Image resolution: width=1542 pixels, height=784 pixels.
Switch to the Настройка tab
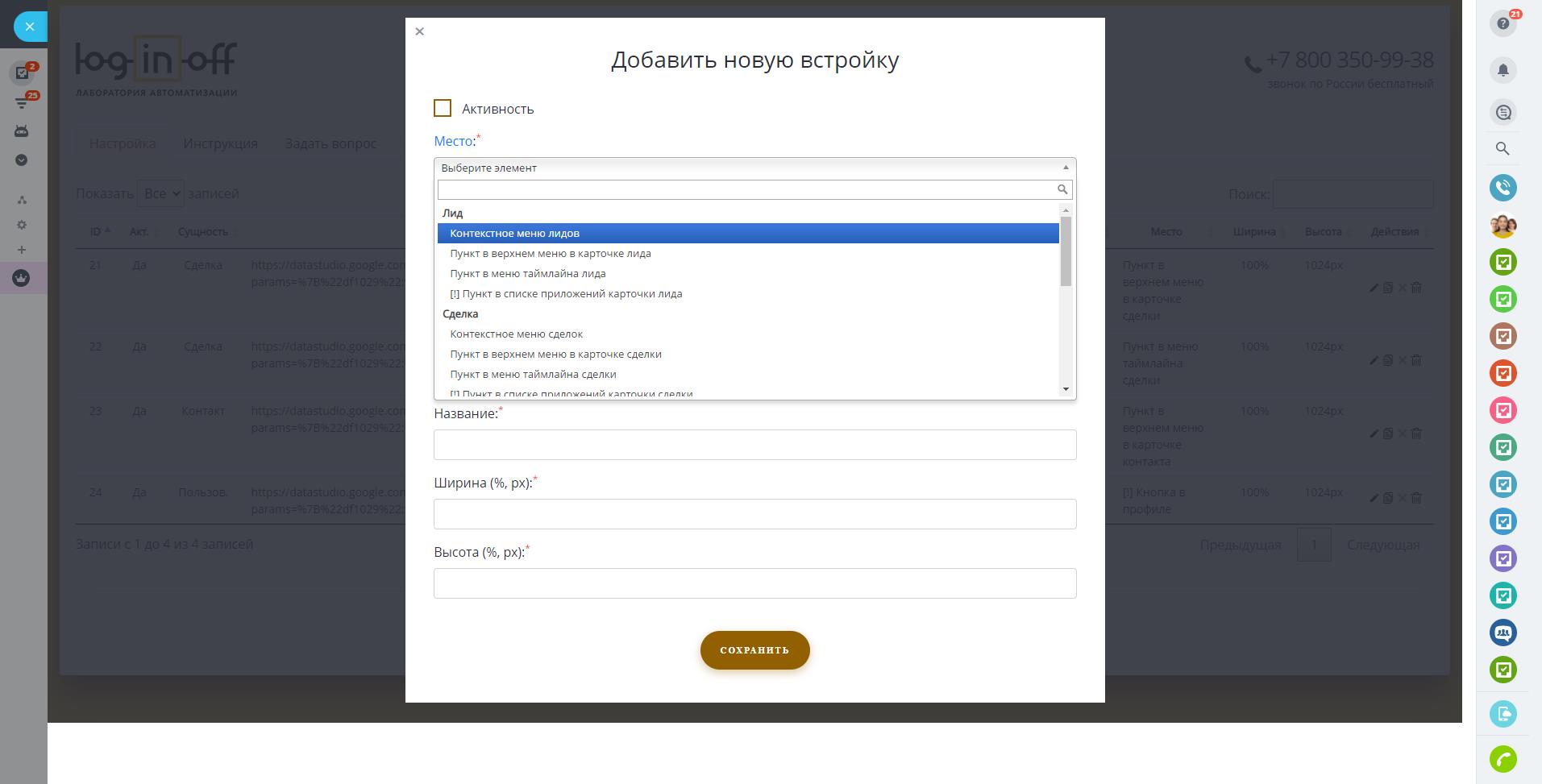point(123,143)
